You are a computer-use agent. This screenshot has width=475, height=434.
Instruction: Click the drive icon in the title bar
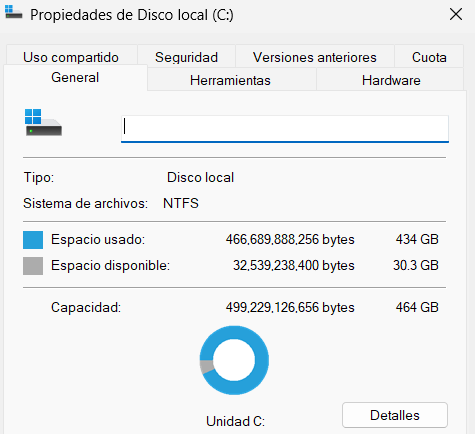(13, 12)
